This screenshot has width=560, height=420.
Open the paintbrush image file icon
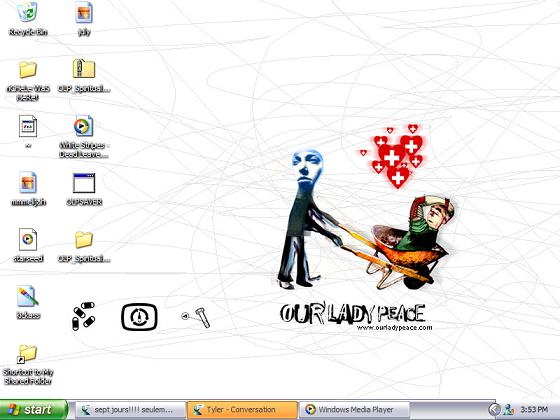pos(28,296)
